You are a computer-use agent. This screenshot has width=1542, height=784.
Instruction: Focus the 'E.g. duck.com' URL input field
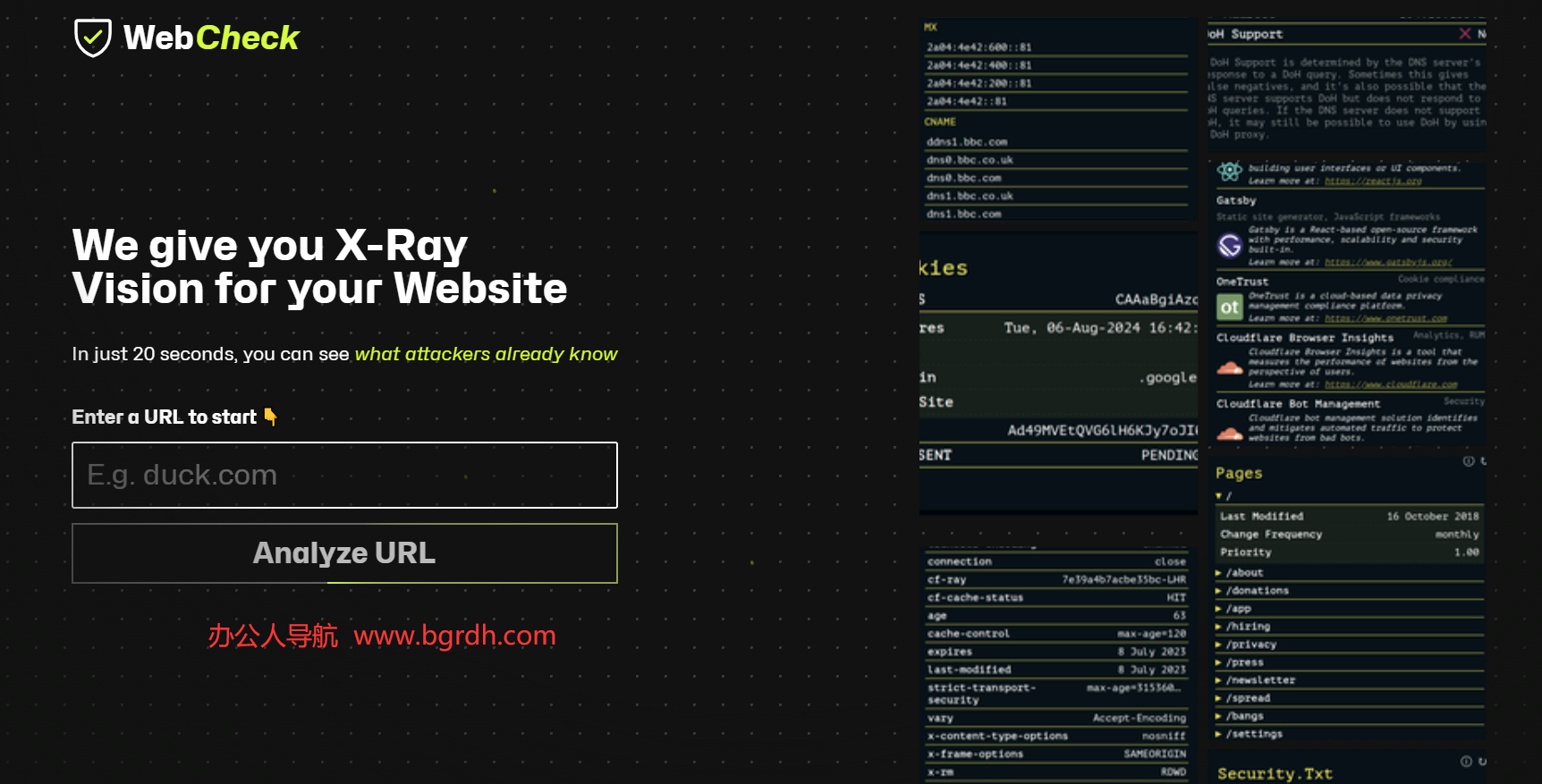coord(344,475)
